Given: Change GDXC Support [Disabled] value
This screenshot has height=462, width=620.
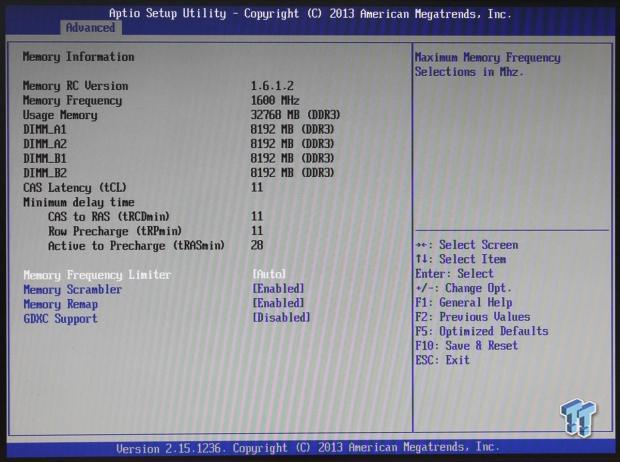Looking at the screenshot, I should pyautogui.click(x=282, y=318).
